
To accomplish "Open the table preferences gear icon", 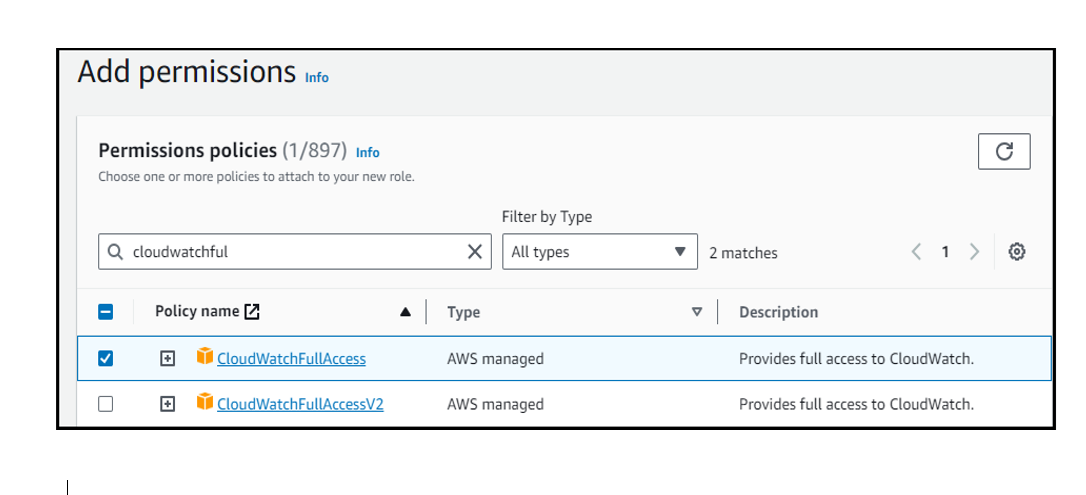I will tap(1017, 252).
